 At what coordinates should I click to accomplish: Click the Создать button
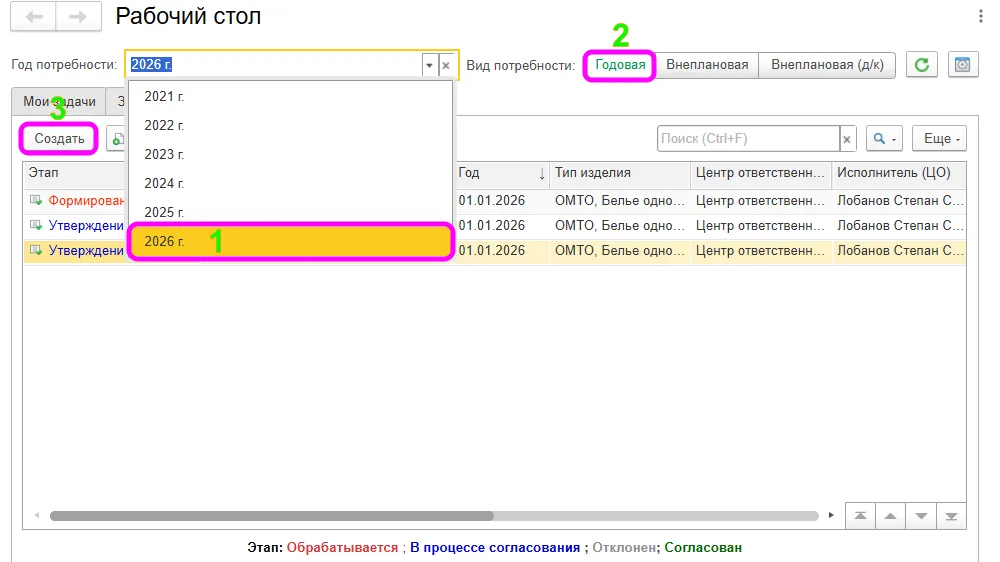(59, 138)
